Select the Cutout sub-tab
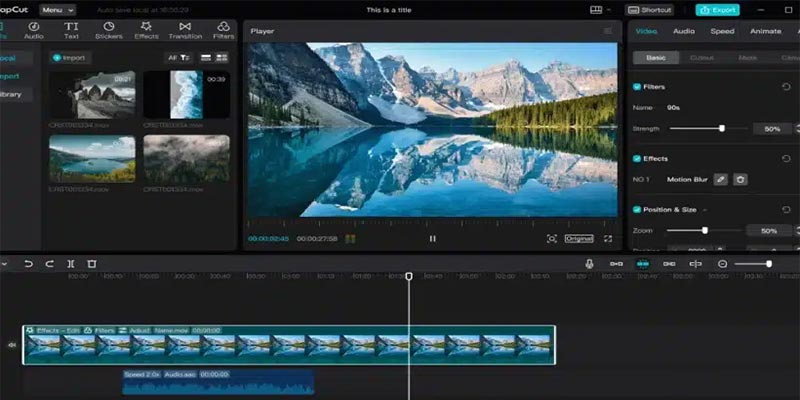The width and height of the screenshot is (800, 400). (x=702, y=58)
